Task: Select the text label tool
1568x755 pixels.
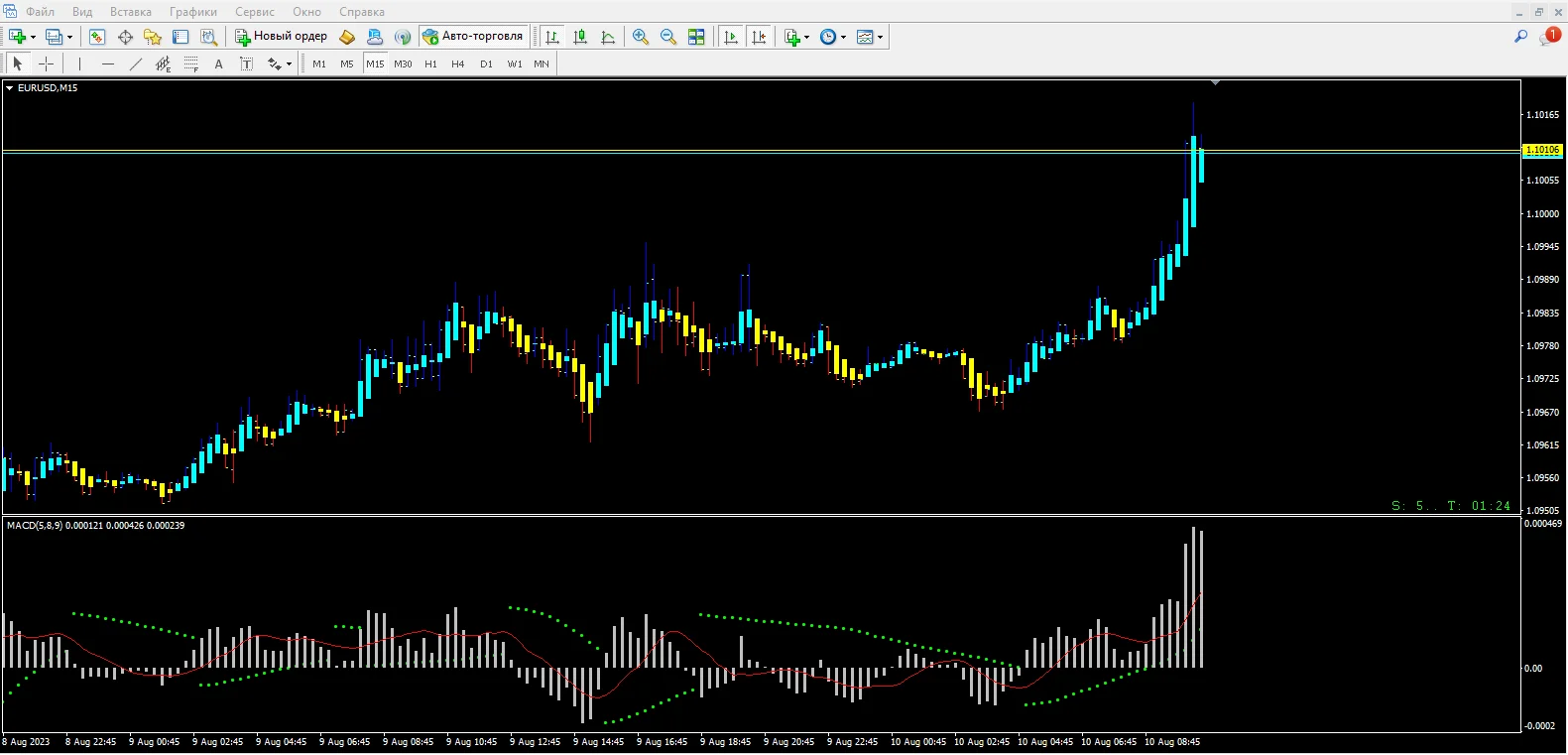Action: tap(247, 63)
